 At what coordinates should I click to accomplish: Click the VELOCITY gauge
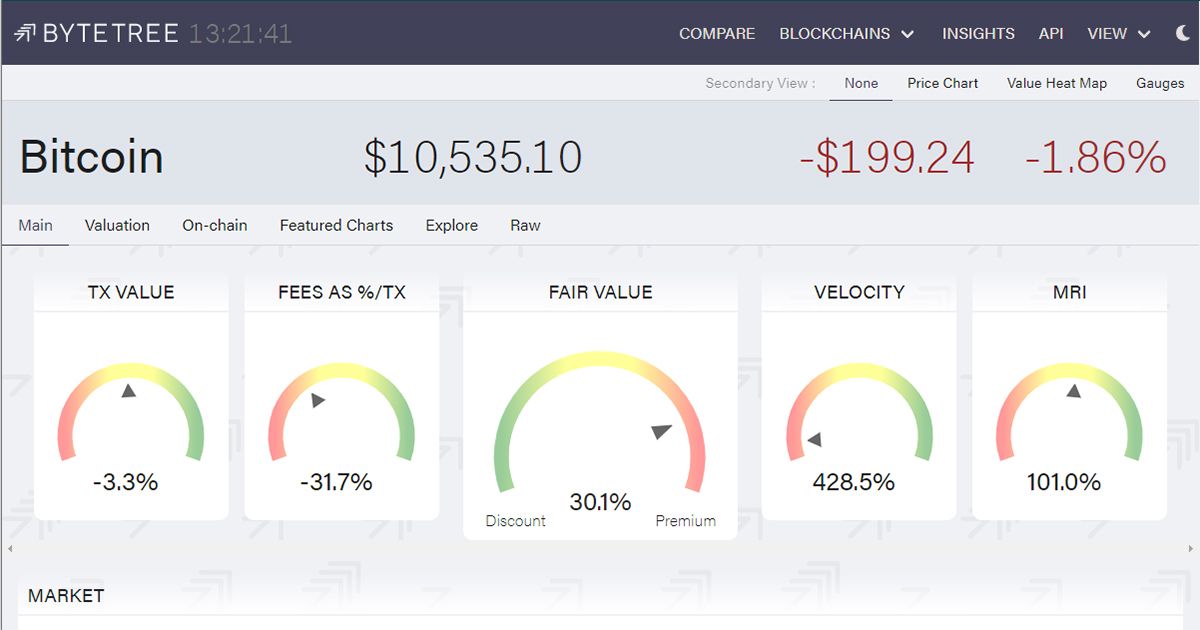[x=859, y=412]
